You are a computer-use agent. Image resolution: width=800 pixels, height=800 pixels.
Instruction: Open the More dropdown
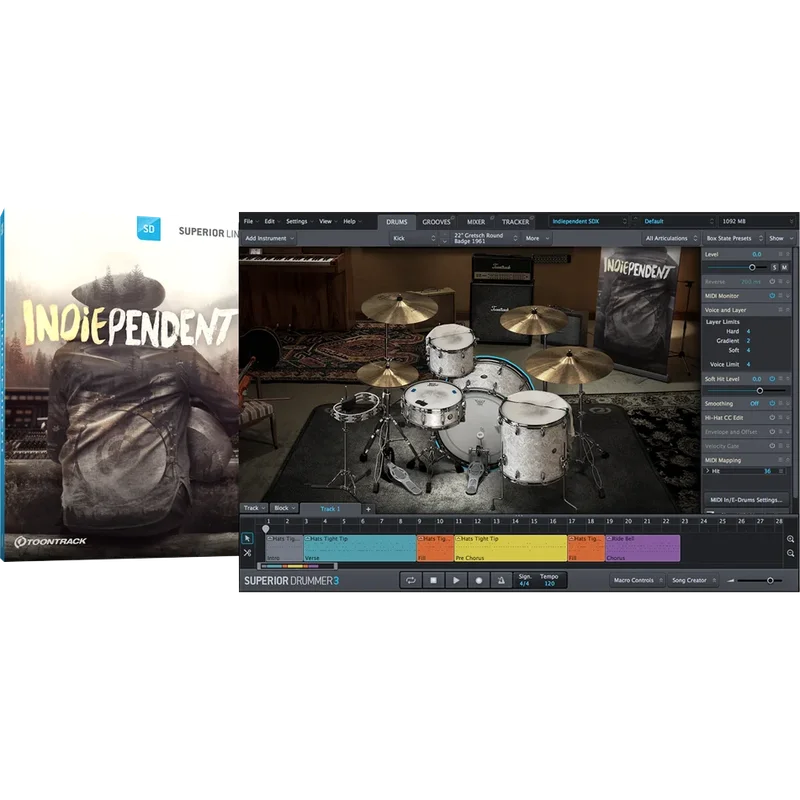(x=537, y=238)
